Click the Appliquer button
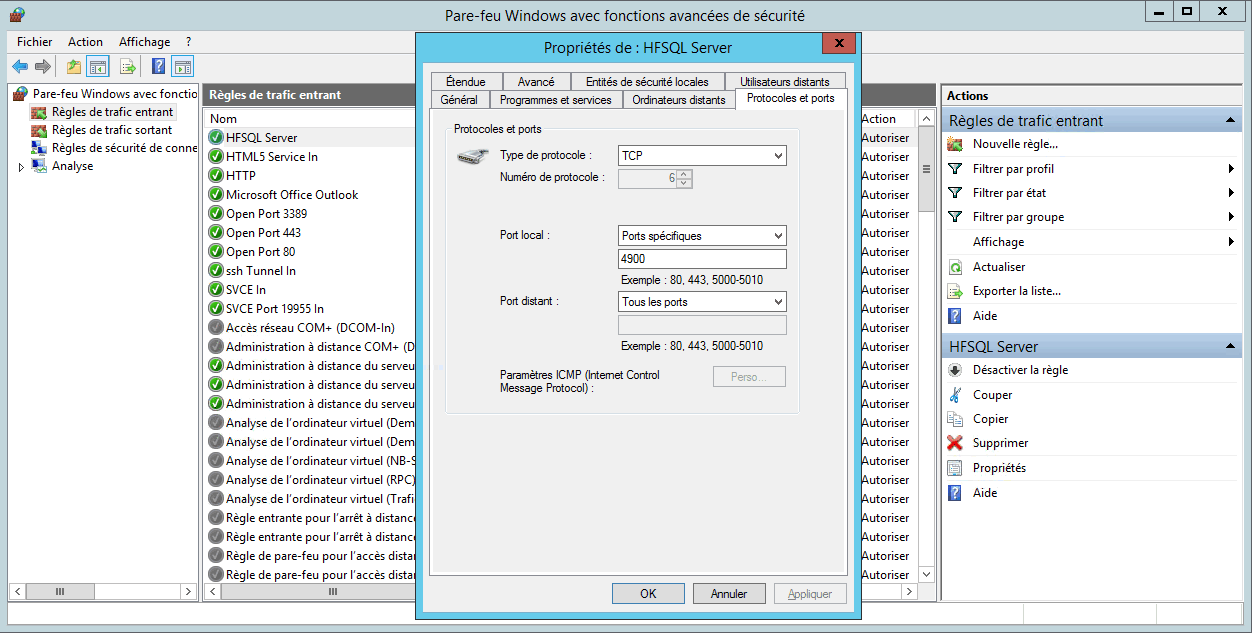The height and width of the screenshot is (633, 1252). tap(810, 593)
